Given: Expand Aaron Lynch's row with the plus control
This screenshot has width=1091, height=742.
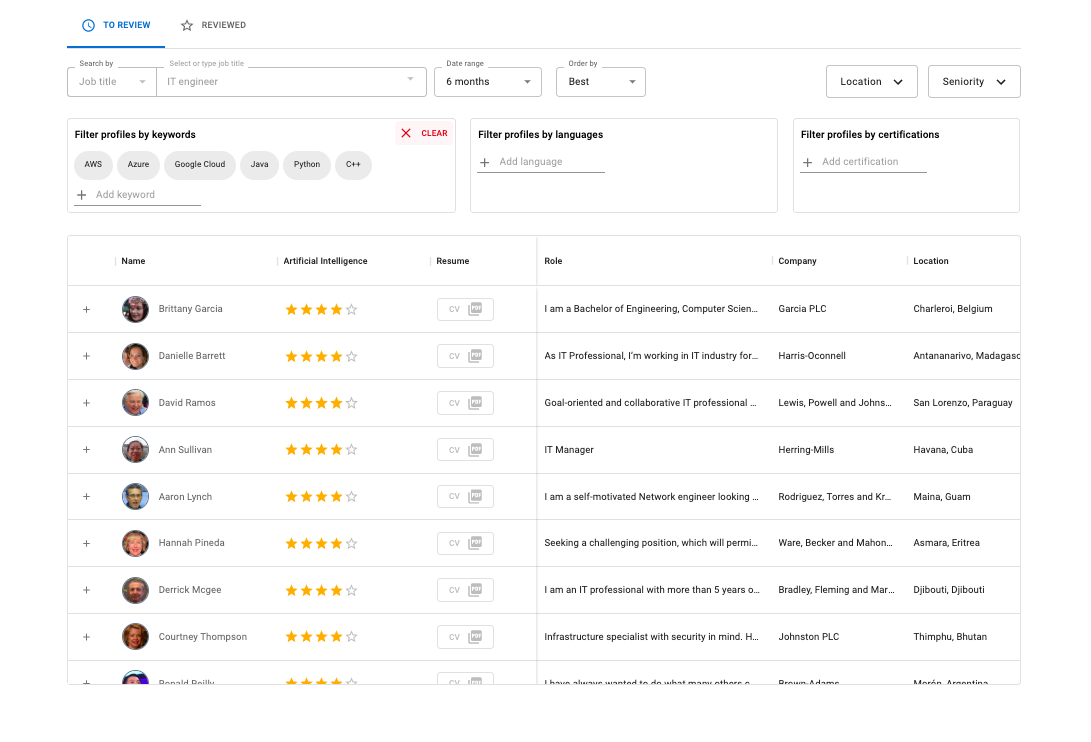Looking at the screenshot, I should click(x=86, y=496).
